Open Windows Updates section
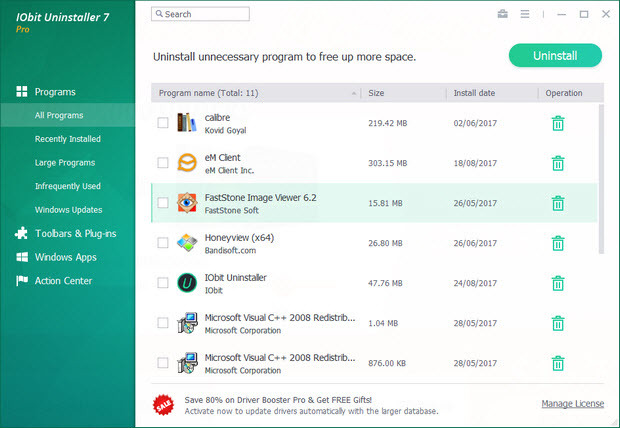620x428 pixels. pyautogui.click(x=68, y=210)
